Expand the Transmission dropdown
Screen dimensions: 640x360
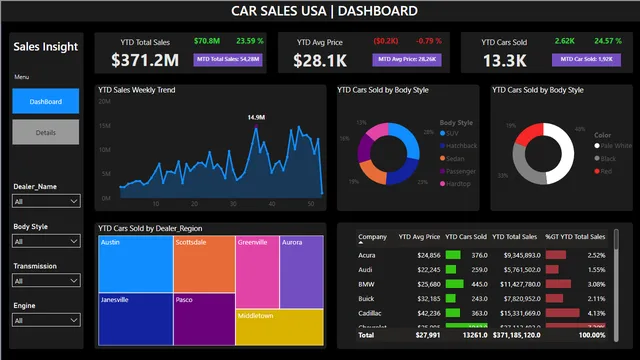tap(46, 281)
